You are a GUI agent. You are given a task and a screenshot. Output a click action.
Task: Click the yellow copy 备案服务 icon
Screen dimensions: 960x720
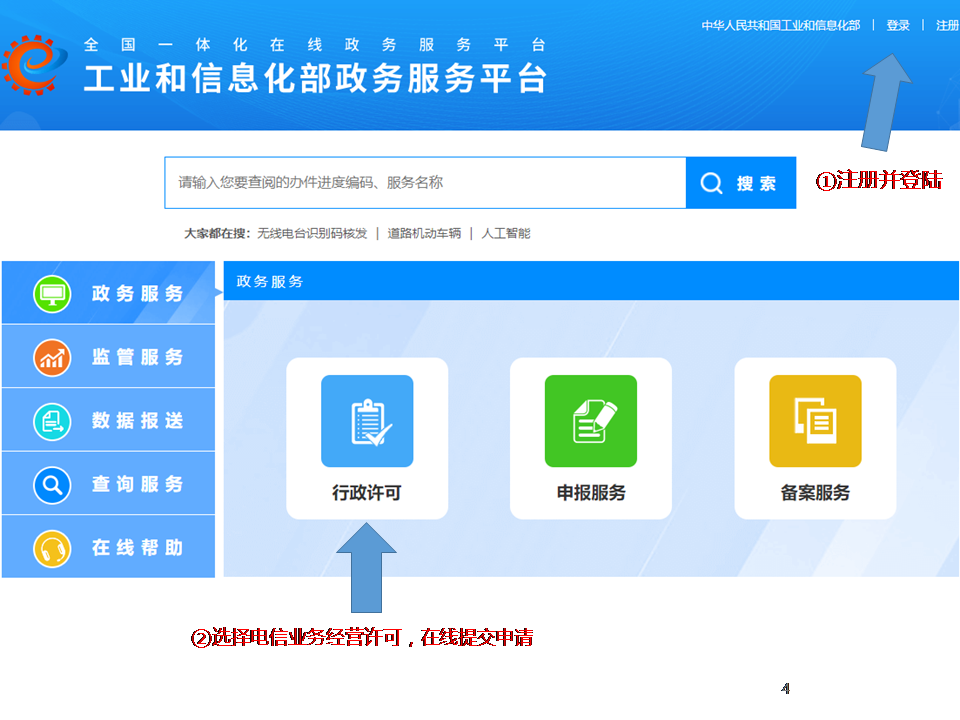[x=816, y=421]
